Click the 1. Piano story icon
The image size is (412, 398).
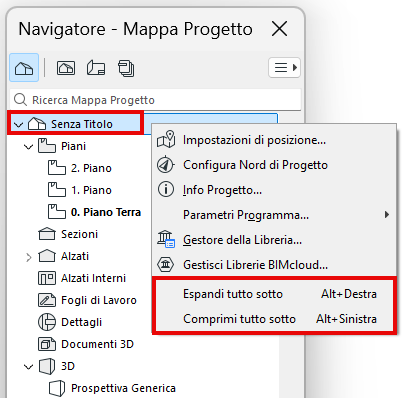click(57, 190)
